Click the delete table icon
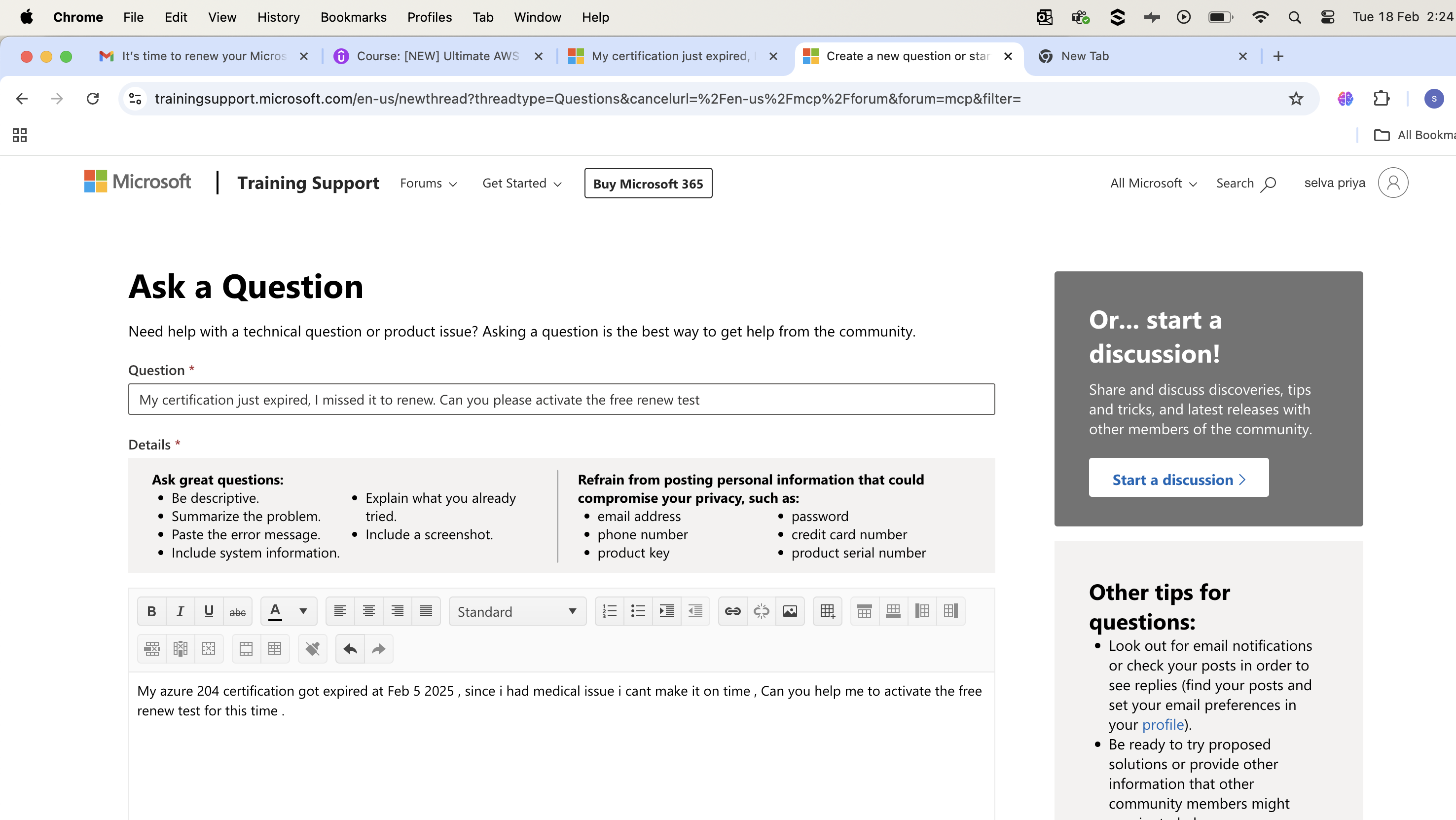Screen dimensions: 1456x820 (209, 649)
